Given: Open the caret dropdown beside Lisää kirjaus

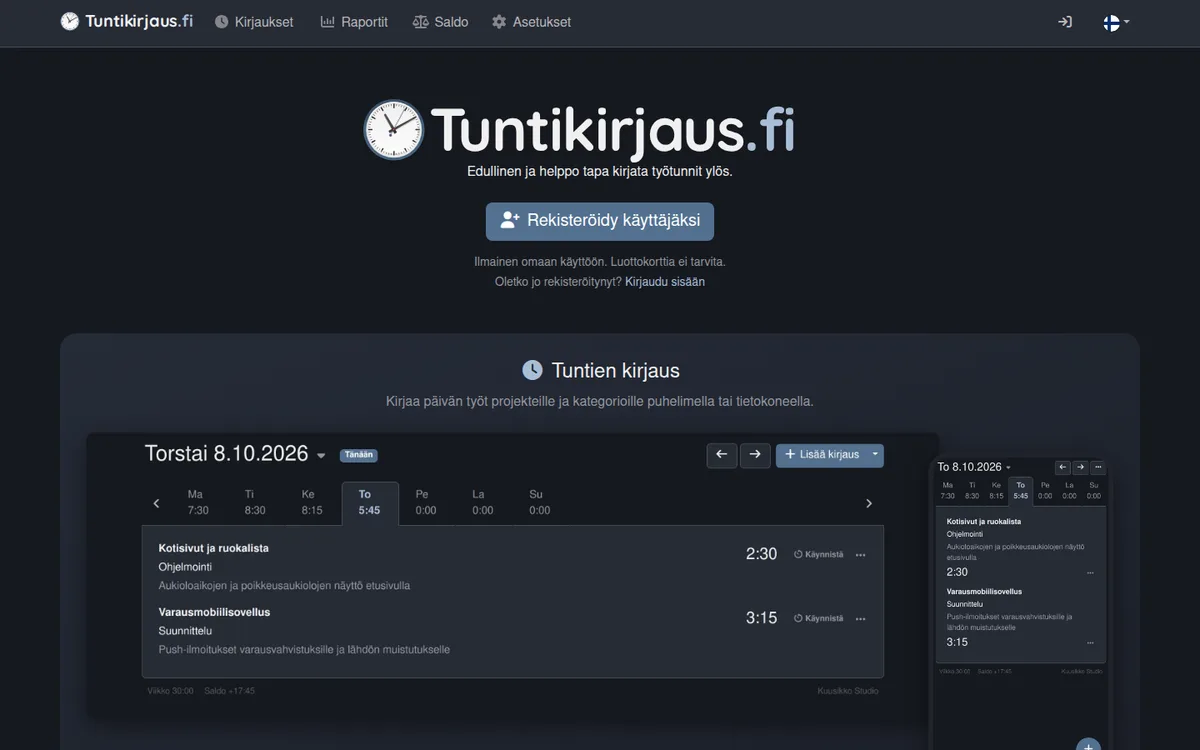Looking at the screenshot, I should tap(875, 455).
